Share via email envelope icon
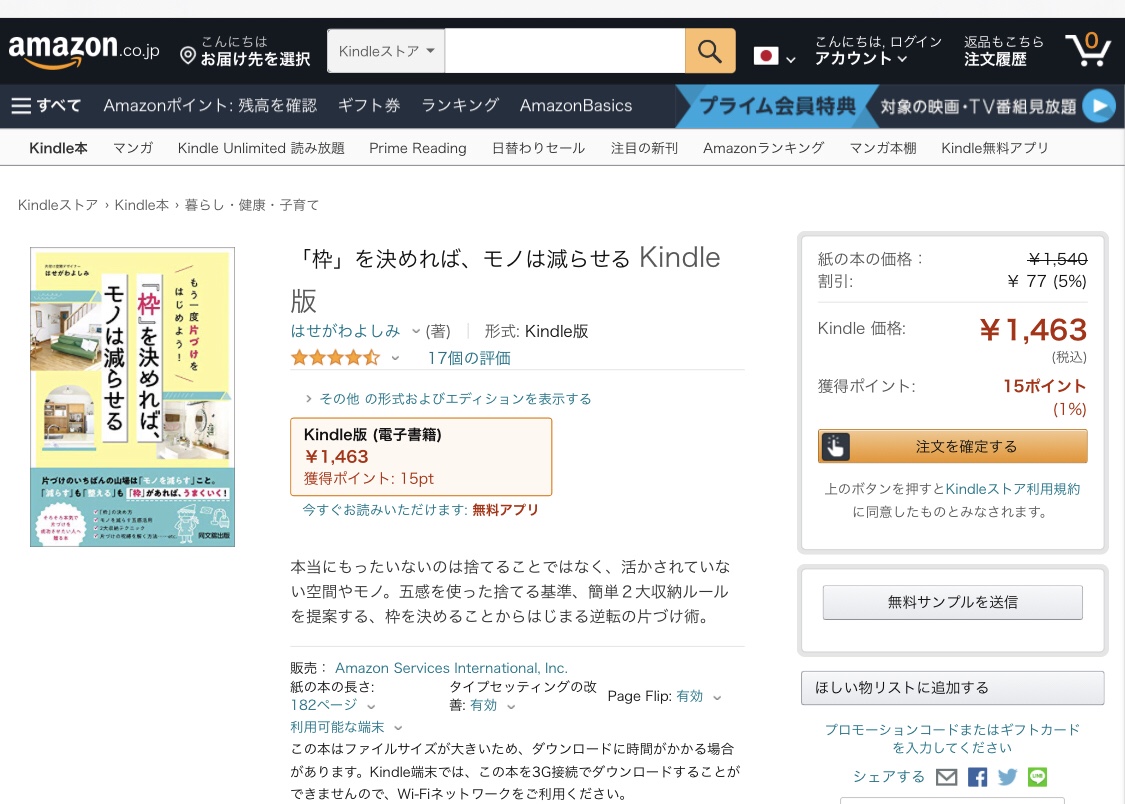Viewport: 1125px width, 804px height. click(946, 777)
